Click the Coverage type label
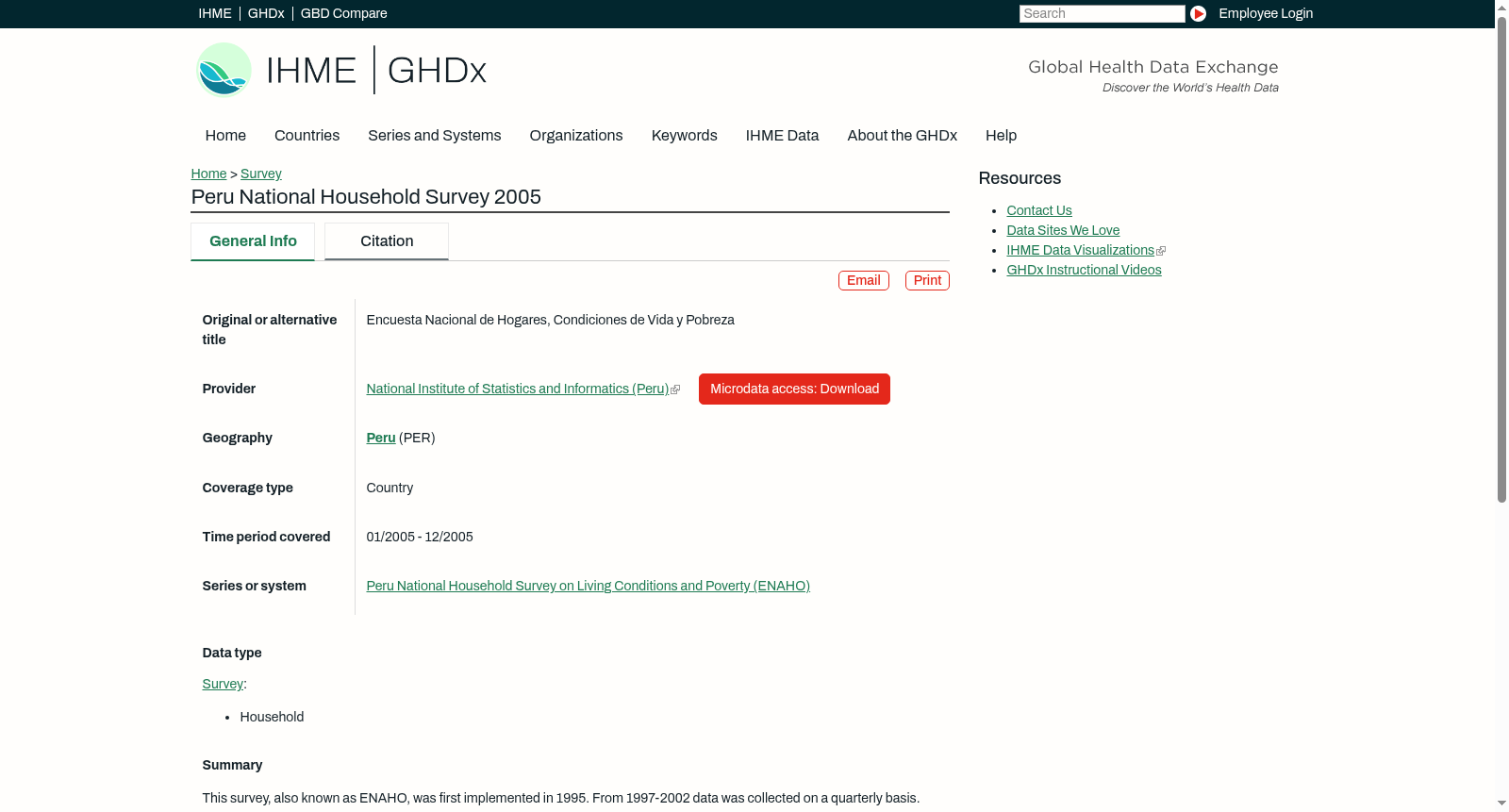Screen dimensions: 1509x812 click(247, 488)
